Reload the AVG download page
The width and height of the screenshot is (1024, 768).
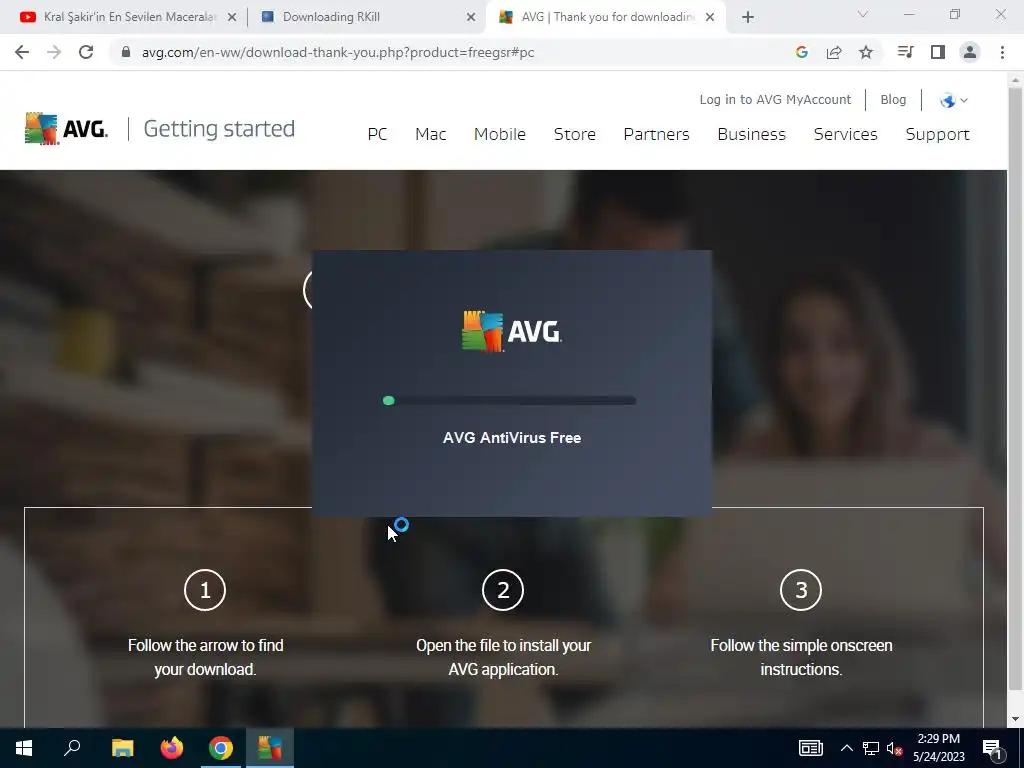click(x=86, y=52)
